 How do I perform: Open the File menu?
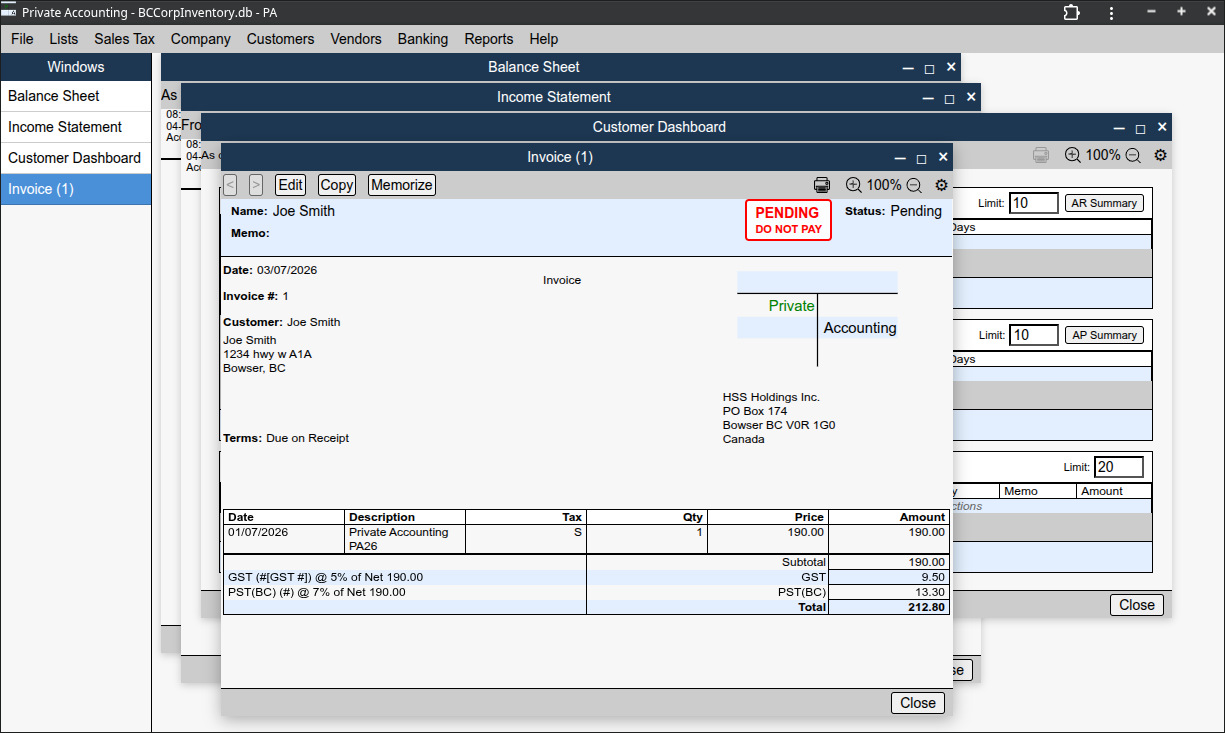(x=22, y=39)
